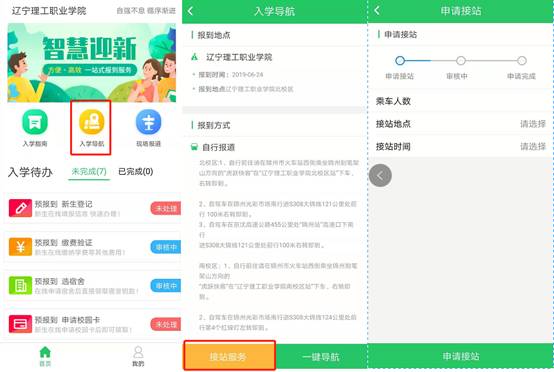The image size is (554, 372).
Task: Go back from 申请接站 screen
Action: 377,11
